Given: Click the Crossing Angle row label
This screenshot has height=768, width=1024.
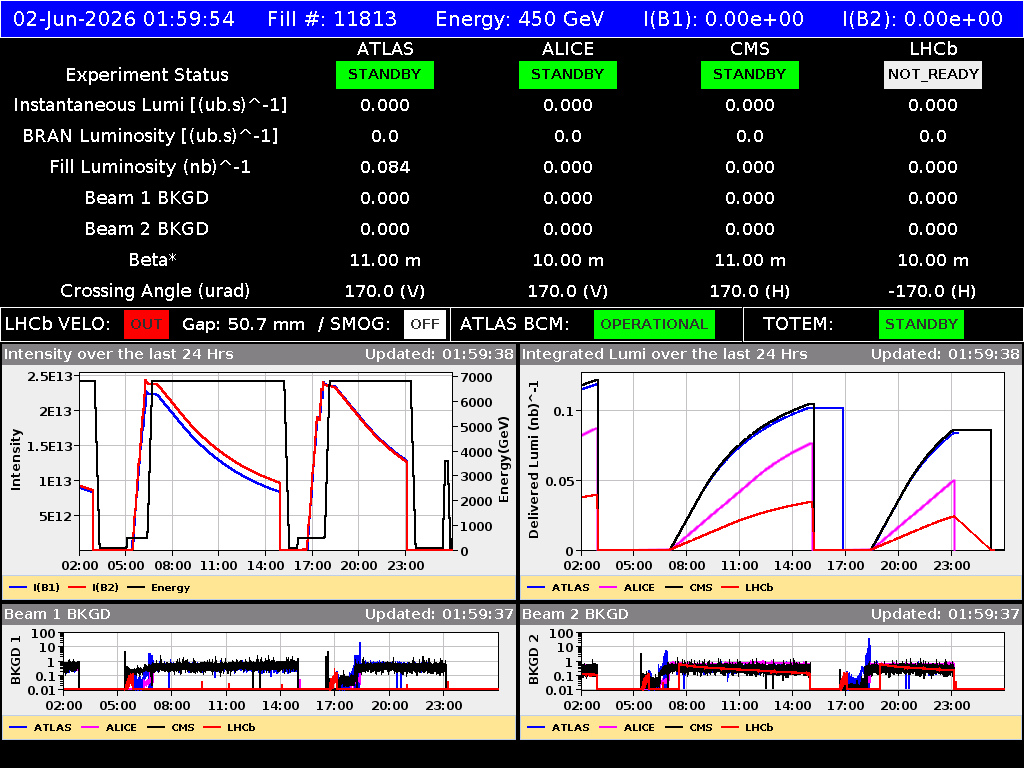Looking at the screenshot, I should pos(155,291).
